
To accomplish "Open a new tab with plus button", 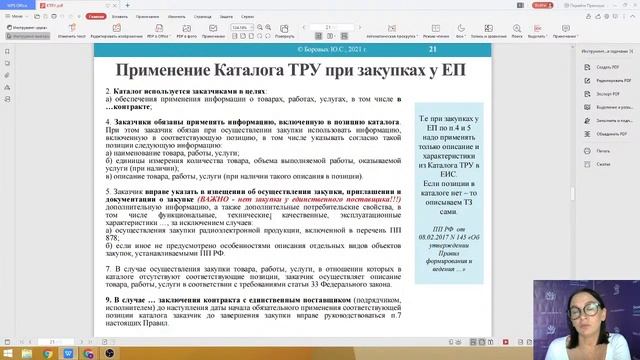I will (x=127, y=5).
